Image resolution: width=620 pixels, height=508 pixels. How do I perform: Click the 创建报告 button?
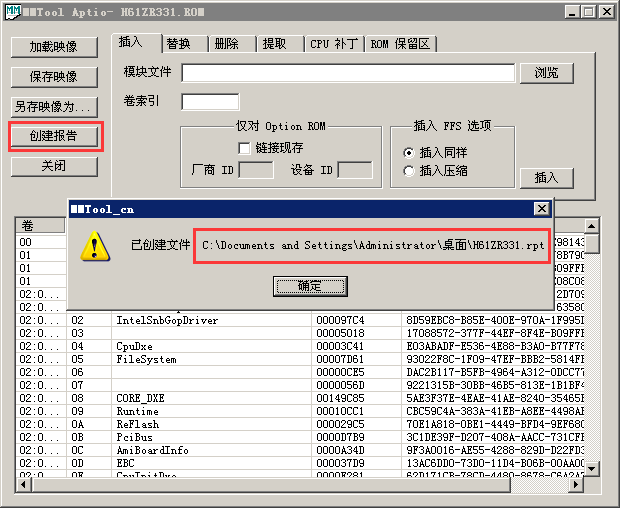tap(54, 136)
